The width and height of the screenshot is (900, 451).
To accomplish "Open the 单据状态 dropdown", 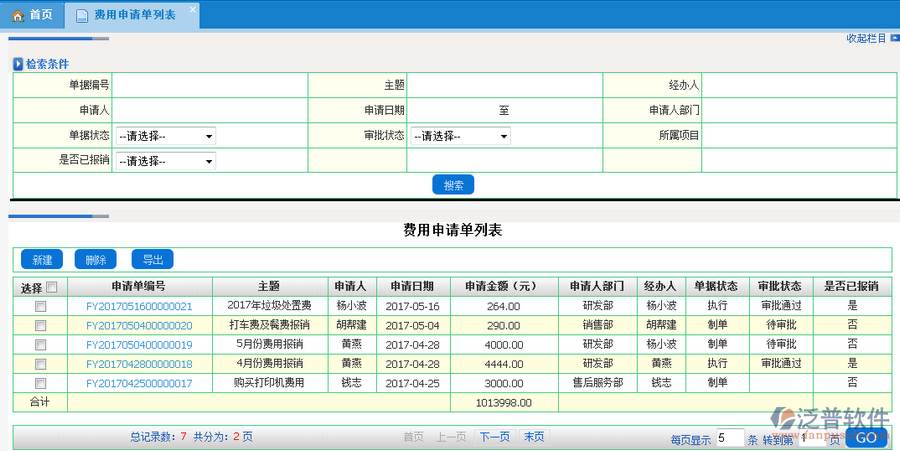I will 165,136.
